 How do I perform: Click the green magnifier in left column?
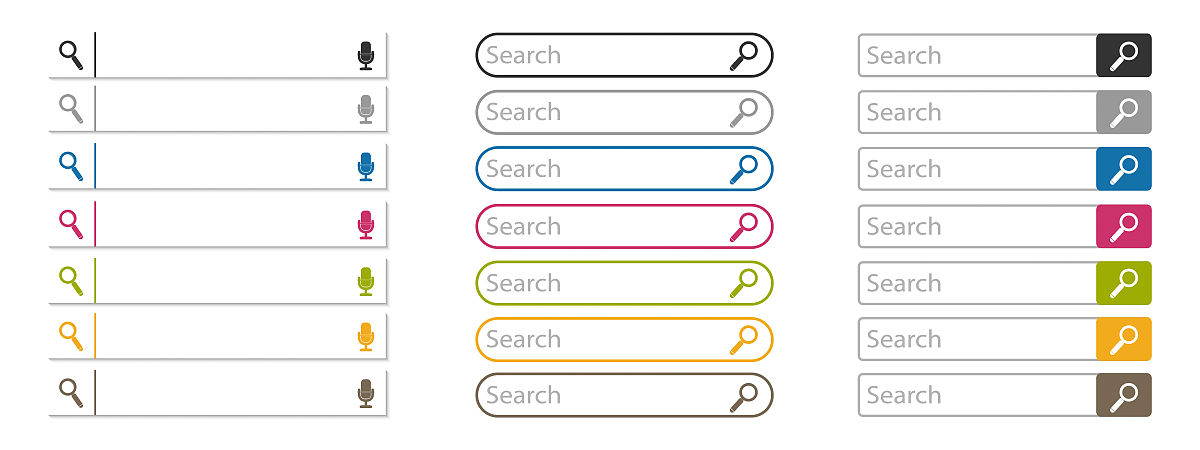pos(71,281)
